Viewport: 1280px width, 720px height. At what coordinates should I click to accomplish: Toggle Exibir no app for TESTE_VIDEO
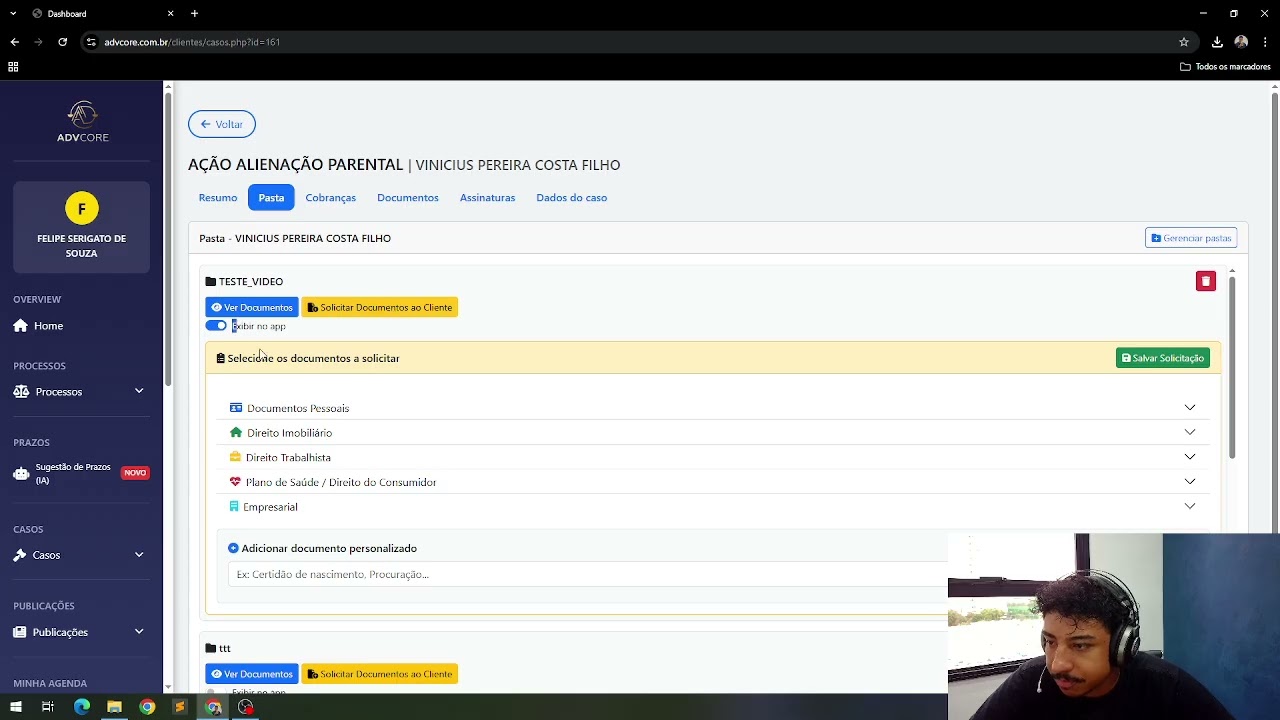[x=216, y=326]
